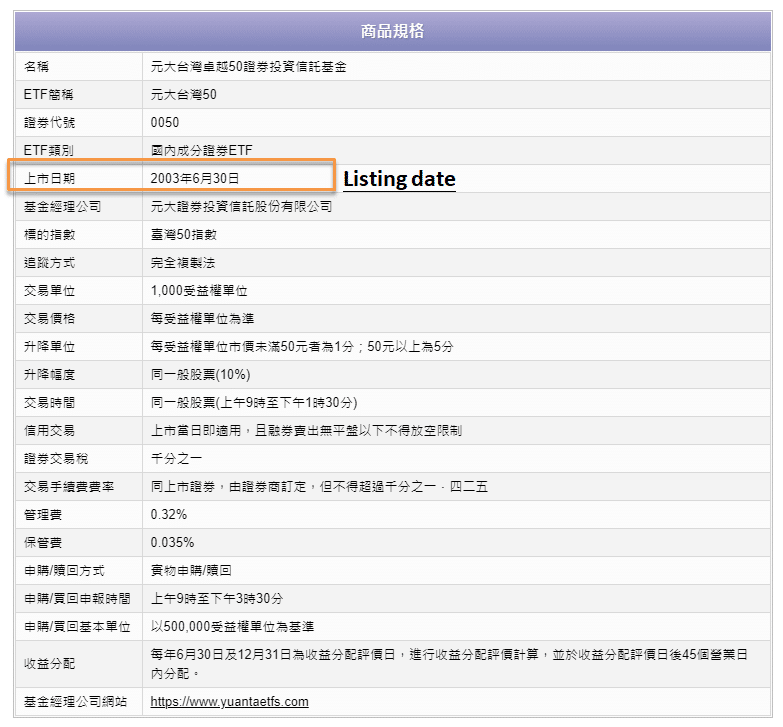Select the tracking method 完全複製法
The height and width of the screenshot is (727, 783).
(182, 262)
